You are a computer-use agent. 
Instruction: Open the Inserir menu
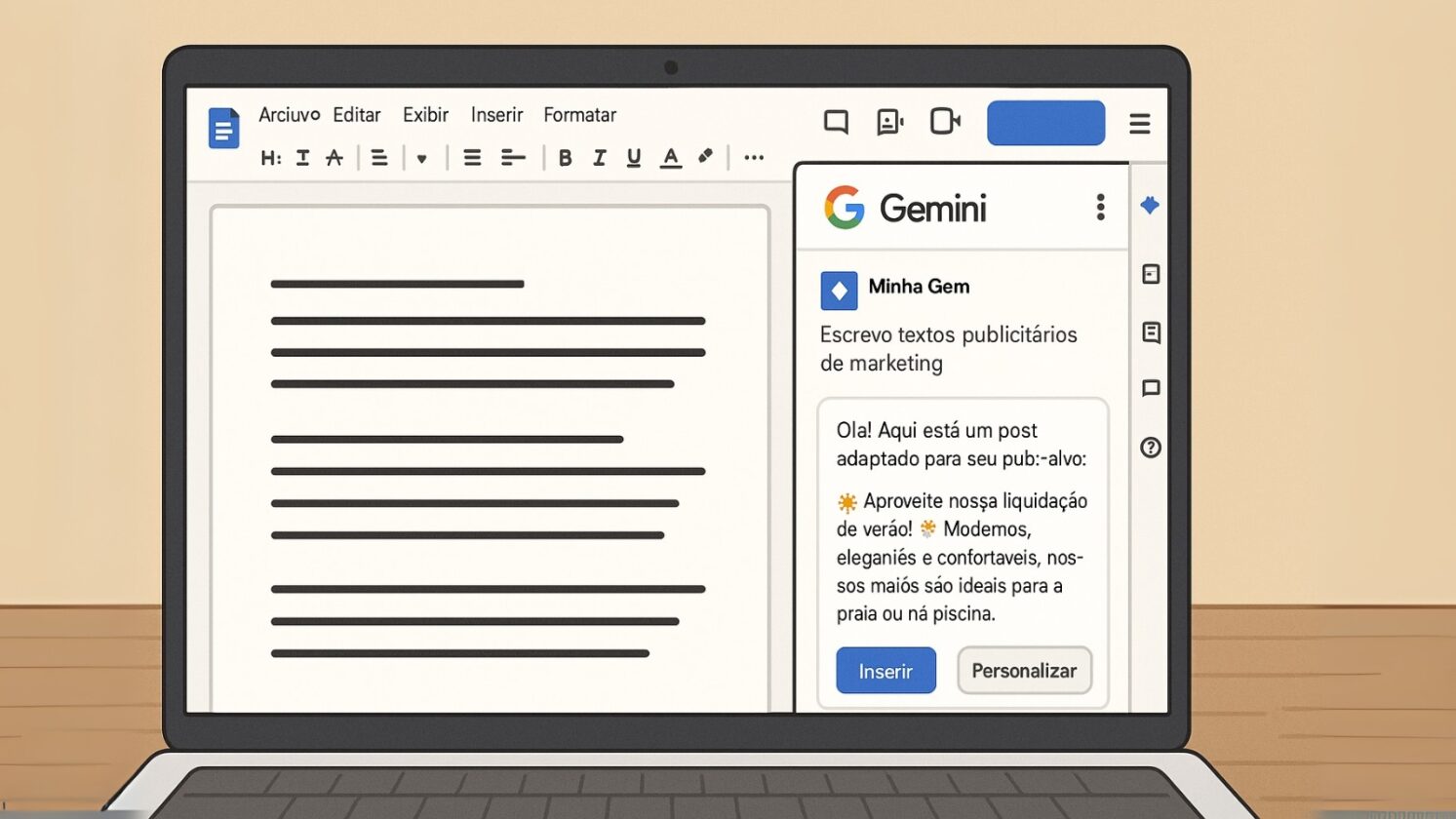click(x=496, y=114)
